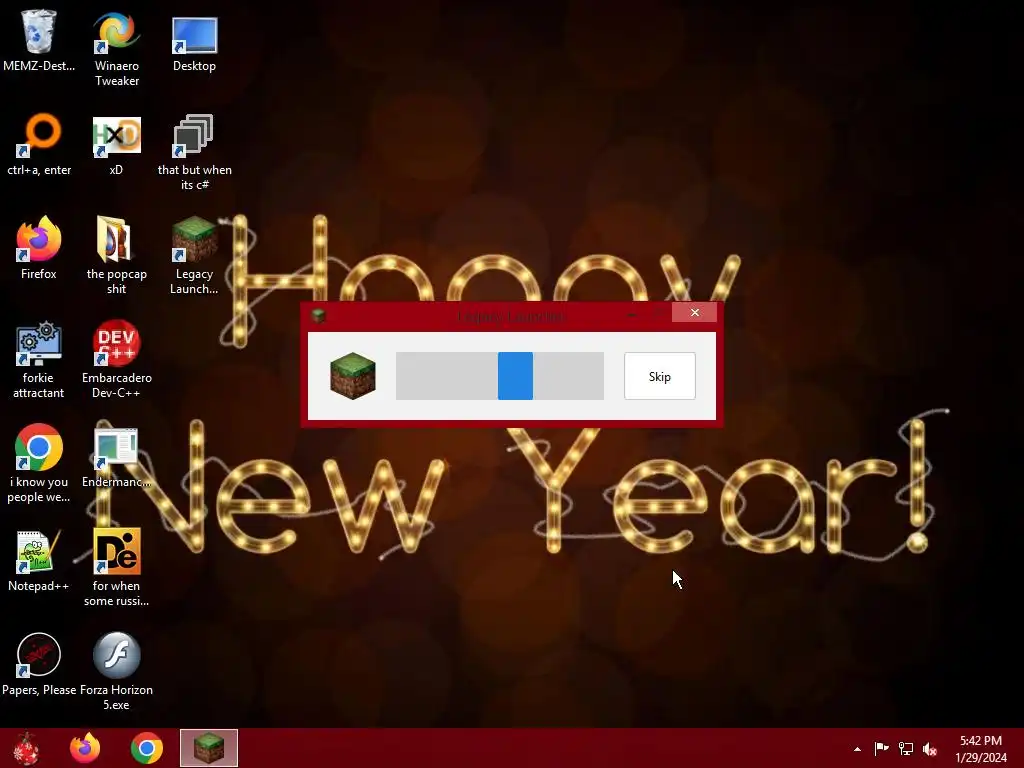Open Firefox from the taskbar
This screenshot has height=768, width=1024.
tap(86, 748)
